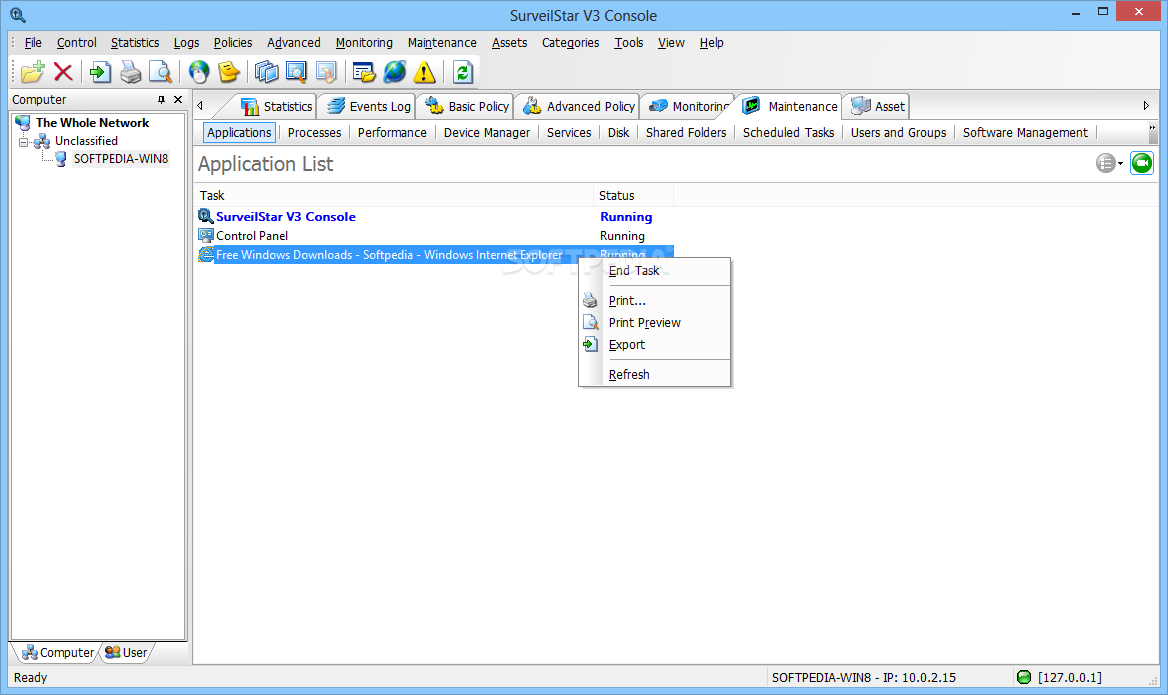Open the Categories menu
The width and height of the screenshot is (1168, 695).
(x=571, y=42)
